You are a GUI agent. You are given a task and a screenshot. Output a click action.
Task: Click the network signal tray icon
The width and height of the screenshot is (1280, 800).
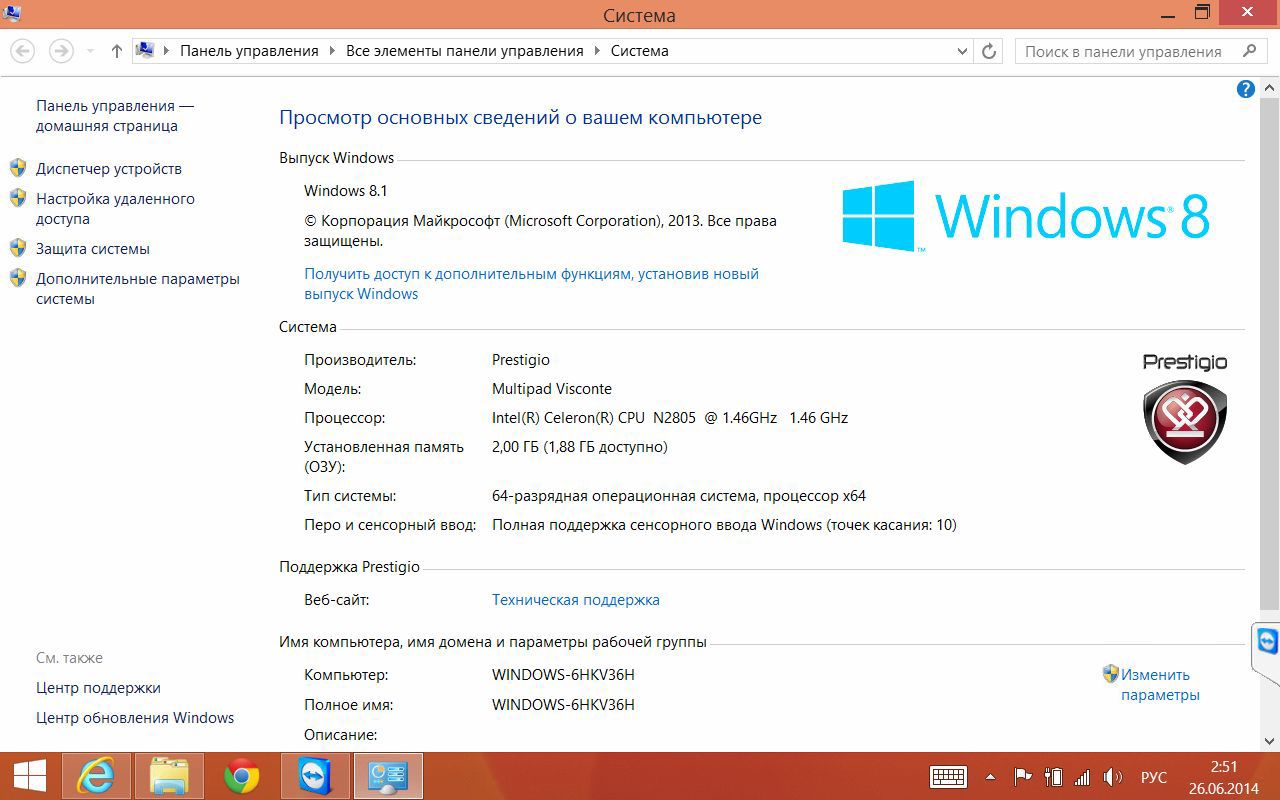coord(1082,777)
